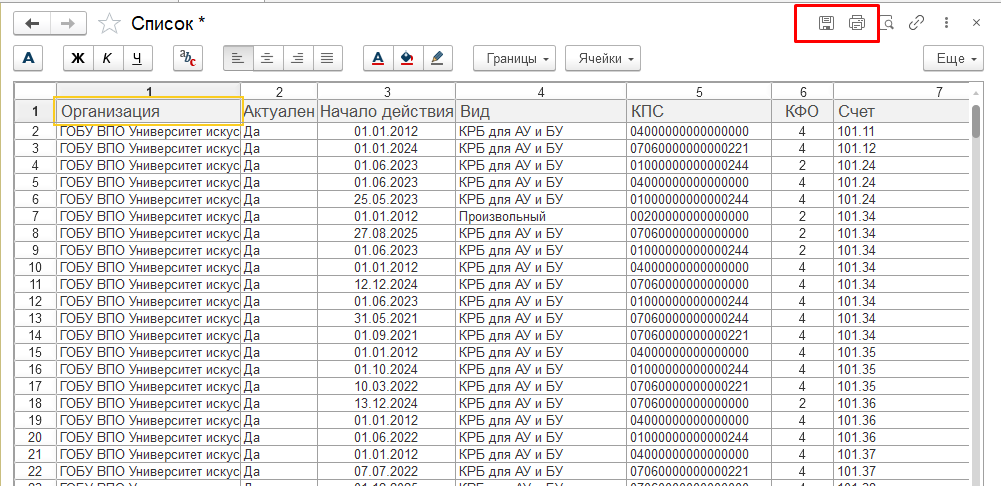Screen dimensions: 1001x486
Task: Click the КПС header cell
Action: (698, 112)
